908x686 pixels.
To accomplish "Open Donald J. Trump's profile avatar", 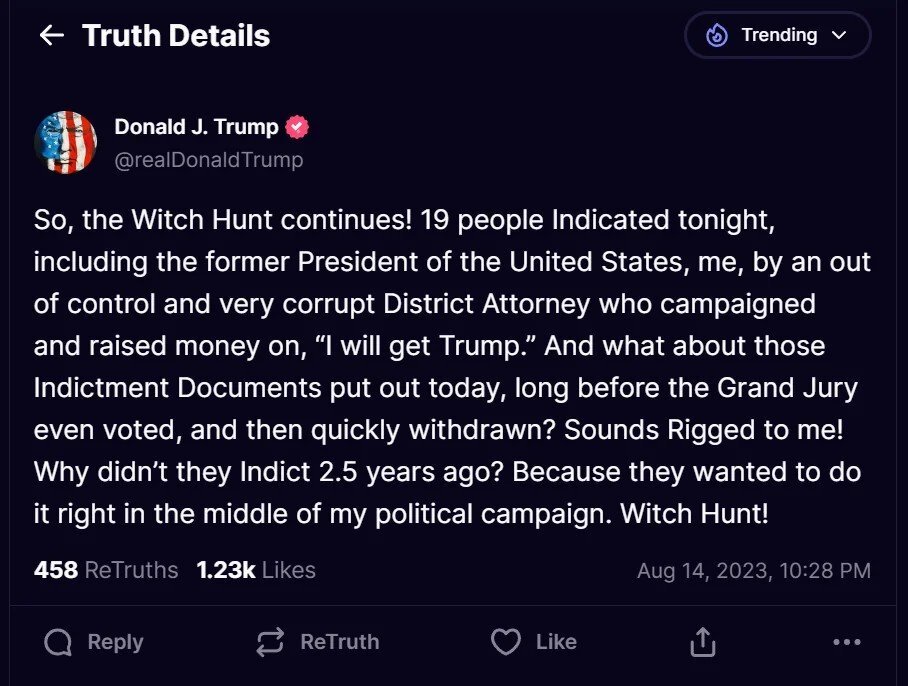I will point(66,142).
